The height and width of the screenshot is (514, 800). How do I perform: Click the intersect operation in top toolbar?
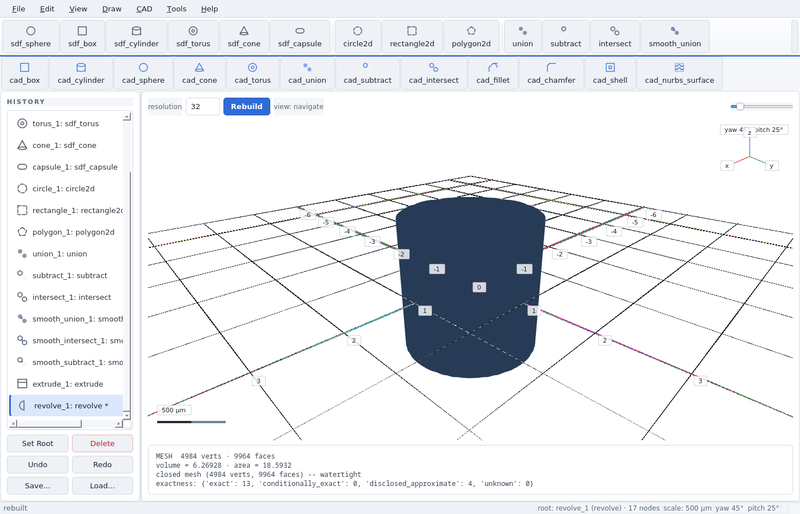click(x=615, y=37)
